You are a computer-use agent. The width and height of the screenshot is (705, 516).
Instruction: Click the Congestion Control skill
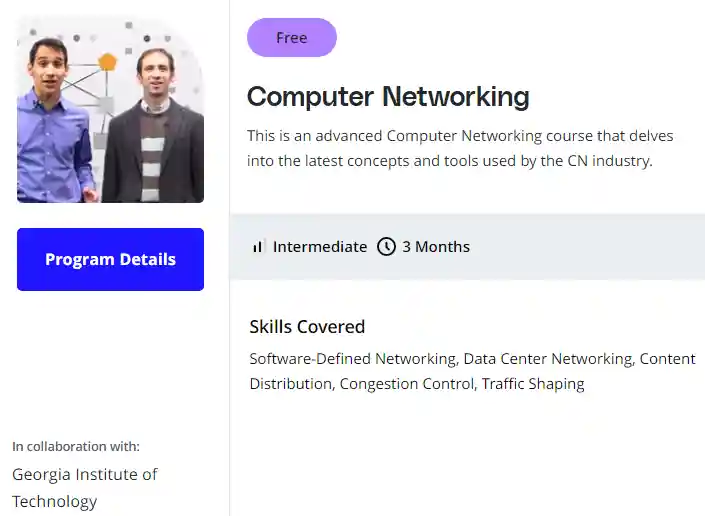(406, 384)
